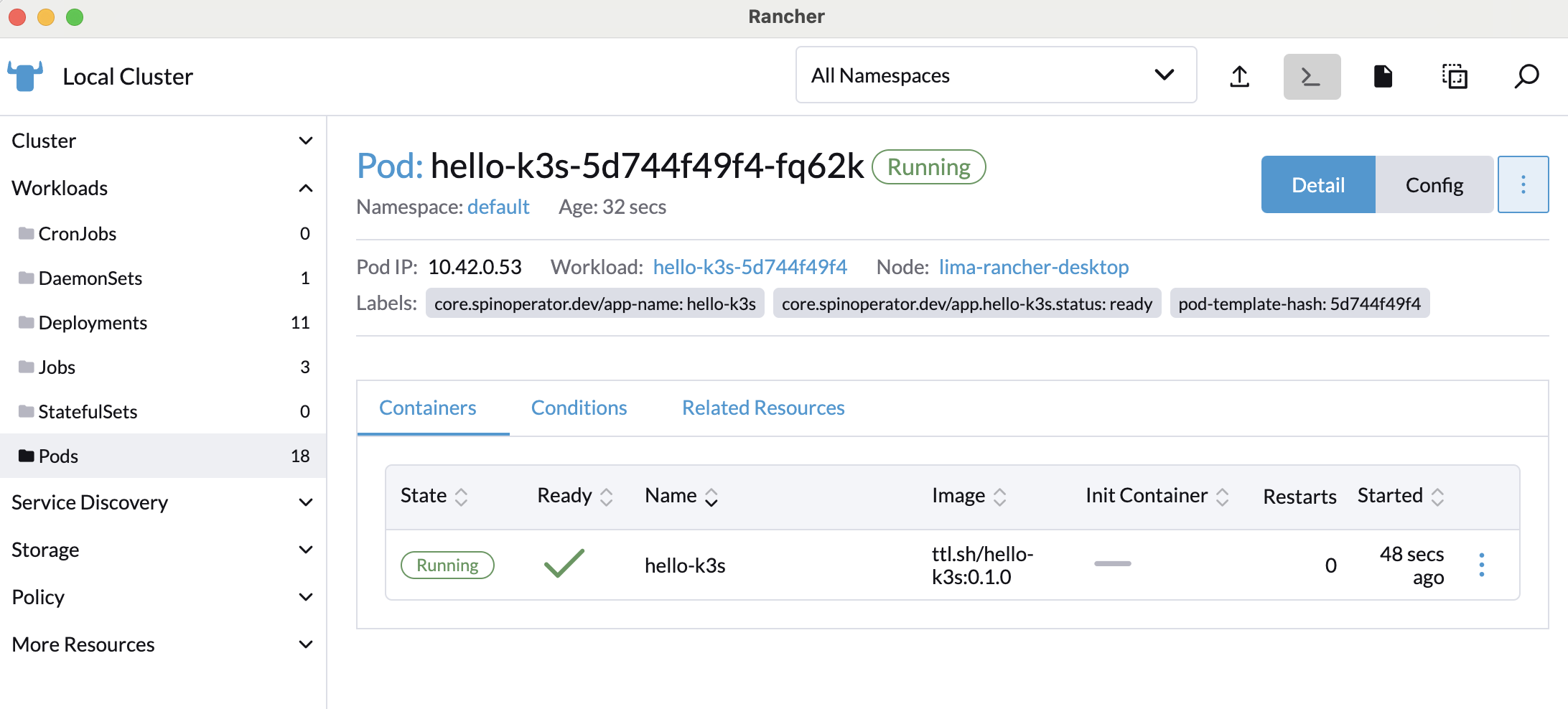Open workload hello-k3s-5d744f49f4 link

coord(750,267)
